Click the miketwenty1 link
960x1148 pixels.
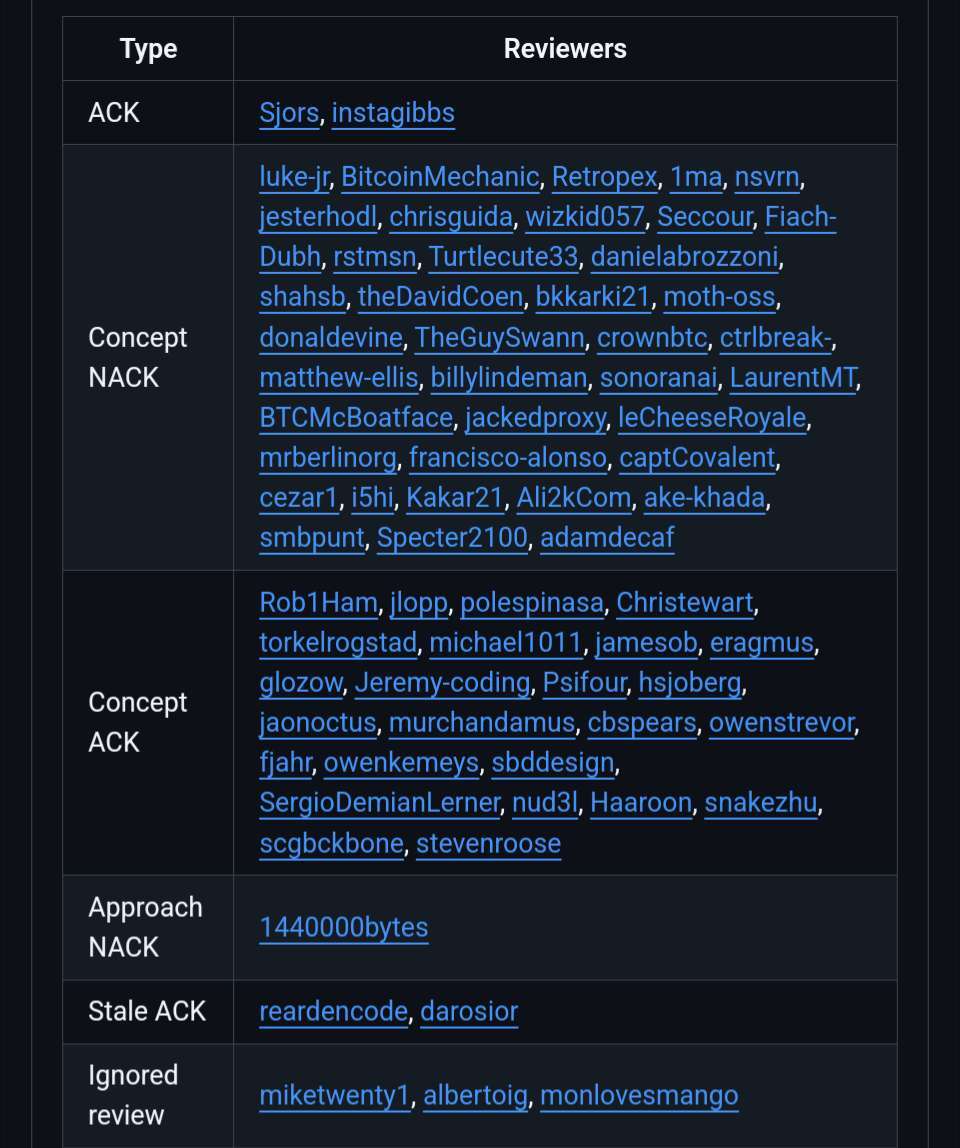click(x=335, y=1096)
